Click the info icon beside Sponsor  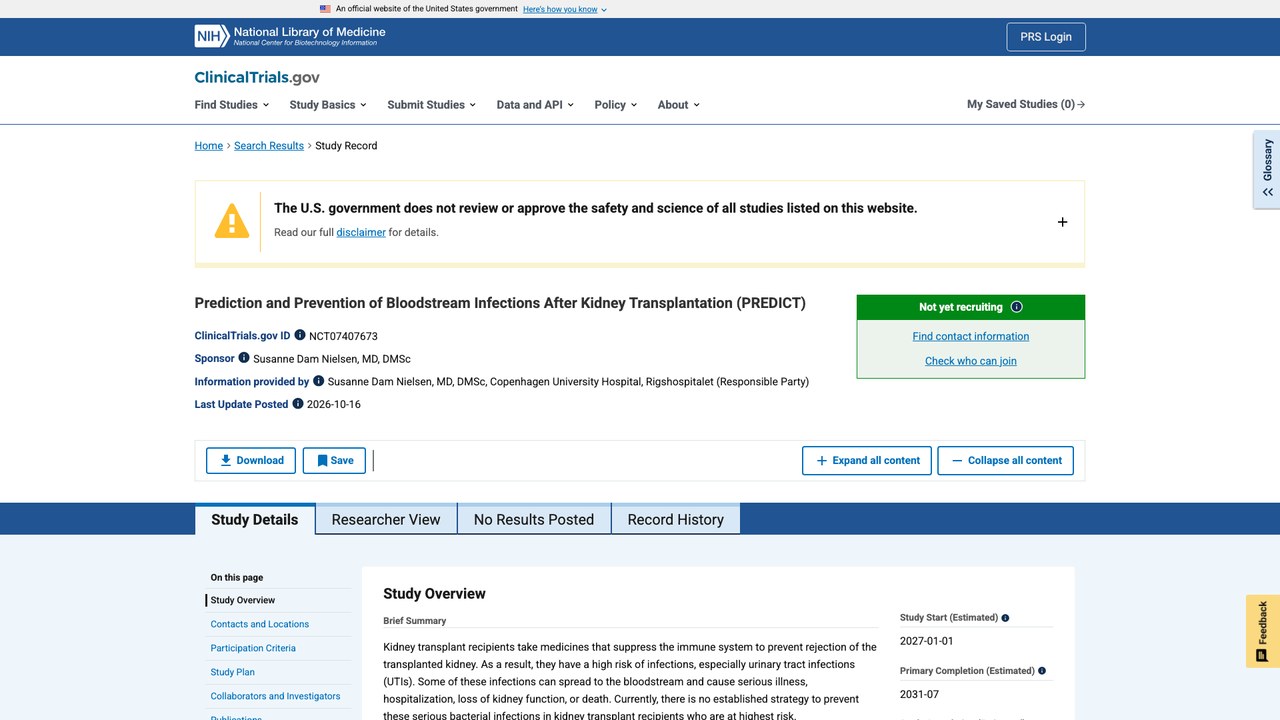point(244,357)
